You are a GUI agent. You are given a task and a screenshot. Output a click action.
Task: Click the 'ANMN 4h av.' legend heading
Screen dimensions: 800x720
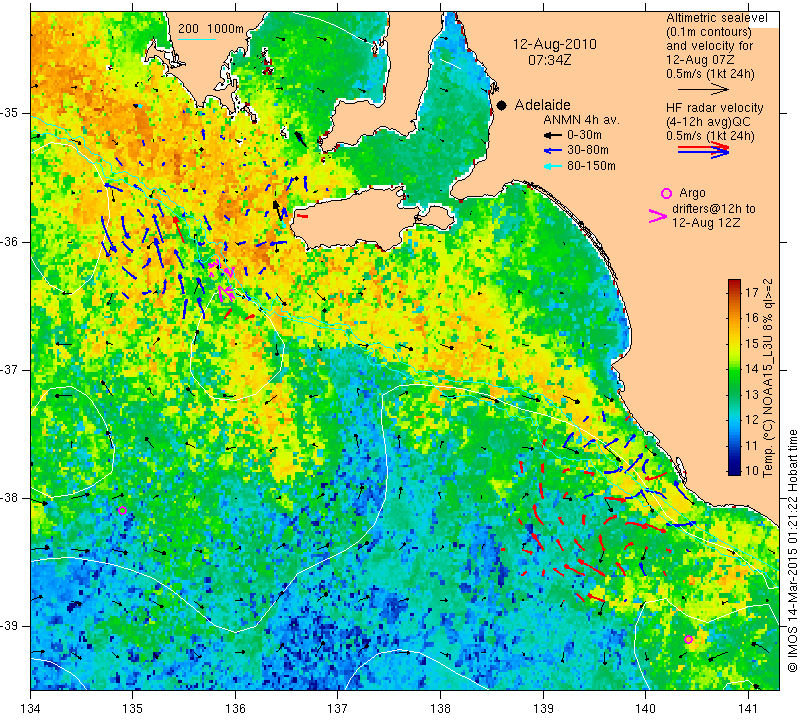(581, 120)
